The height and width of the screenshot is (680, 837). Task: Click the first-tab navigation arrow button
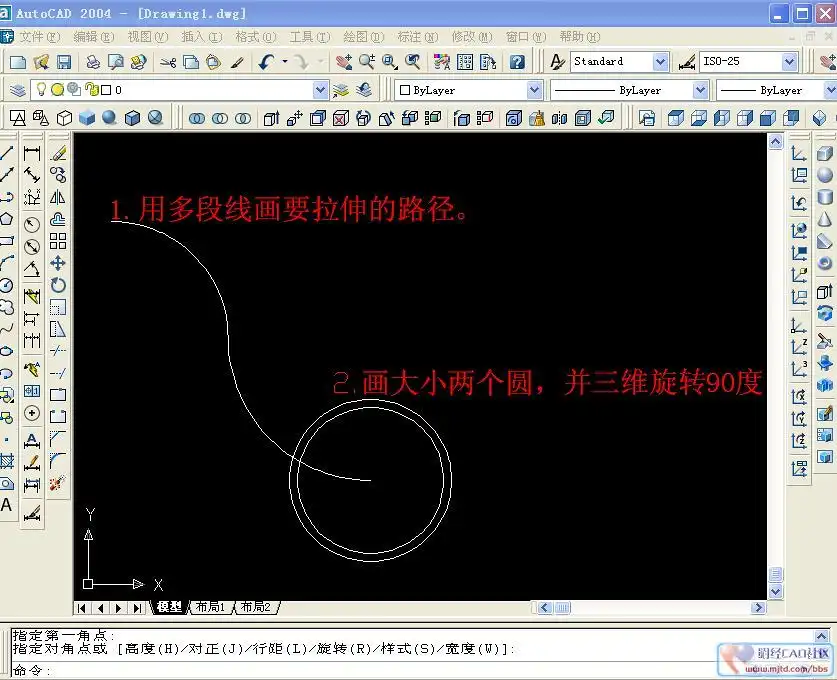(82, 608)
